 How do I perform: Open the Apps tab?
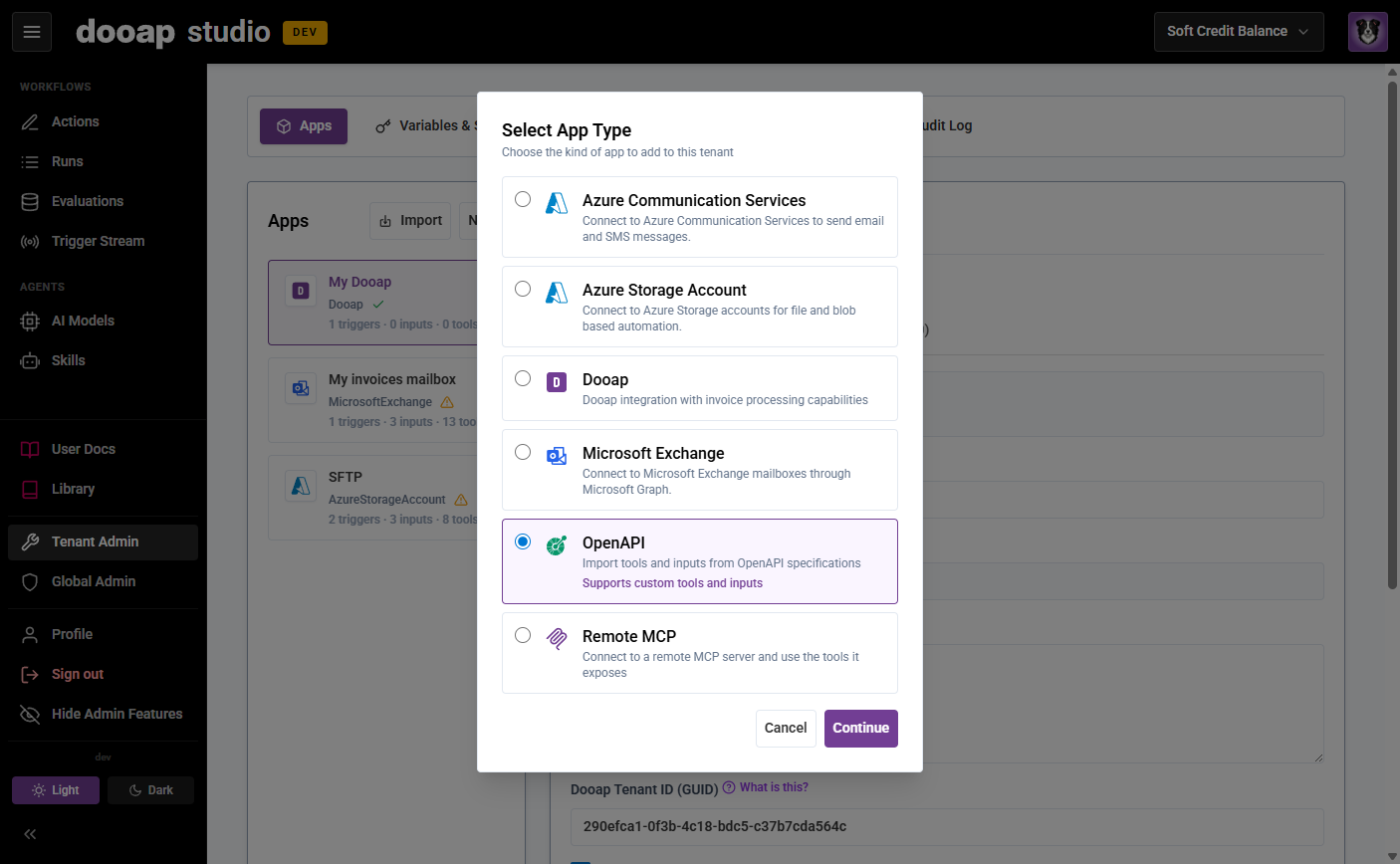click(x=304, y=126)
